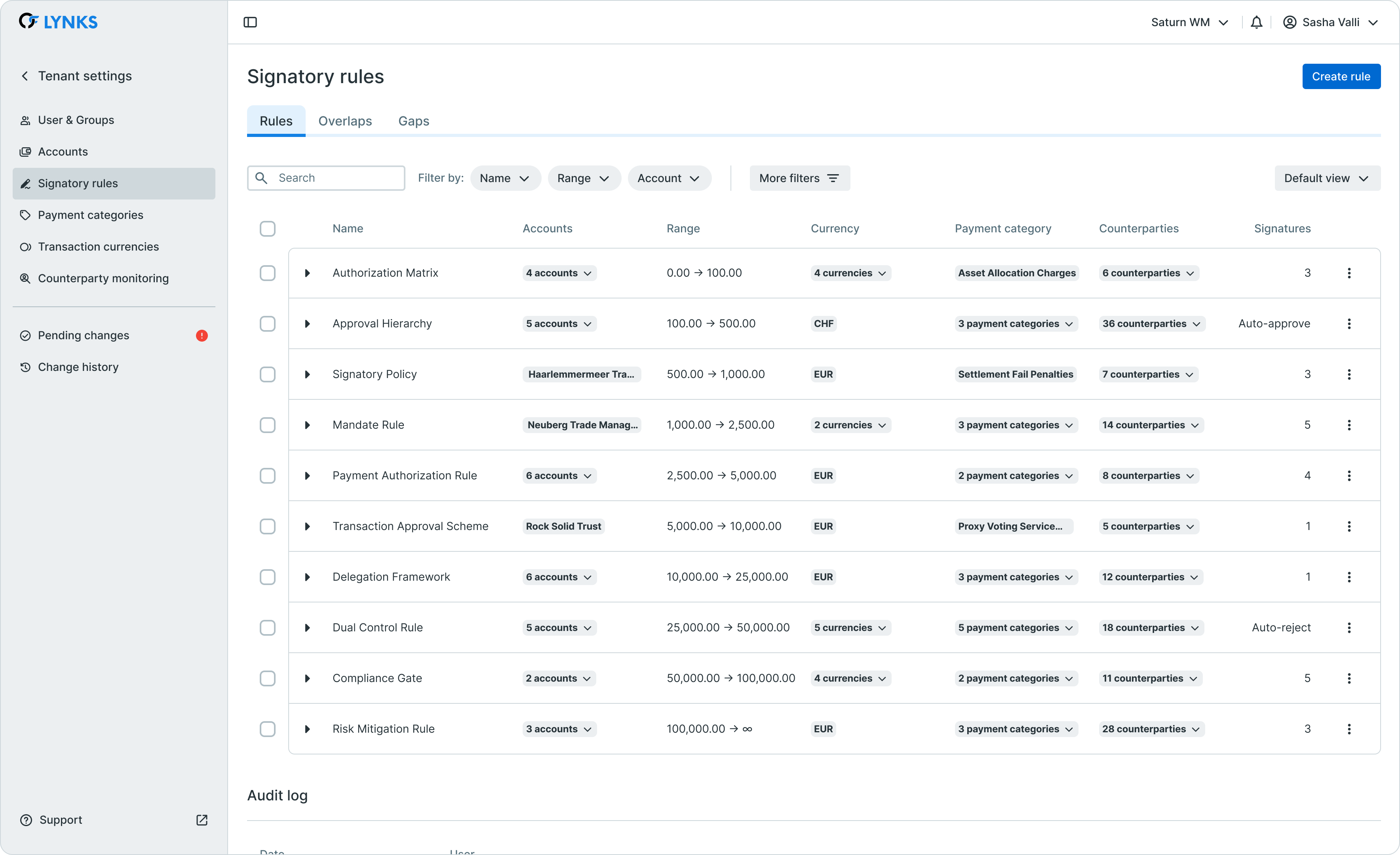Viewport: 1400px width, 855px height.
Task: Open notifications bell icon
Action: [x=1256, y=22]
